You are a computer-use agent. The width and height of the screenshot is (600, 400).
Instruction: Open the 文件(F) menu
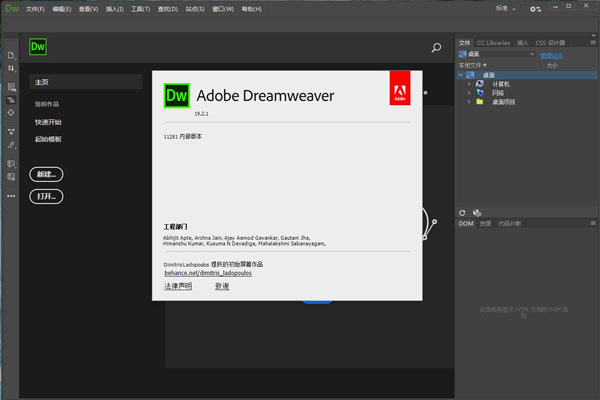coord(35,9)
